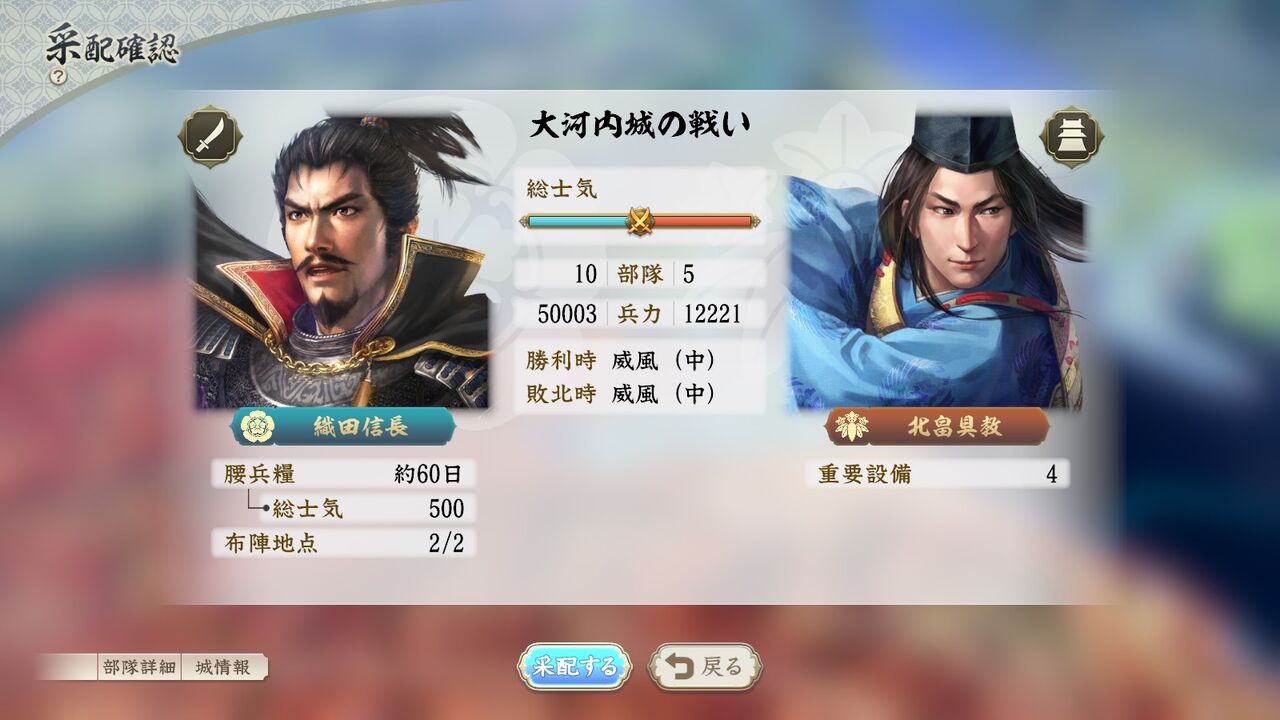Click the return arrow on 戻る button
Image resolution: width=1280 pixels, height=720 pixels.
tap(681, 667)
